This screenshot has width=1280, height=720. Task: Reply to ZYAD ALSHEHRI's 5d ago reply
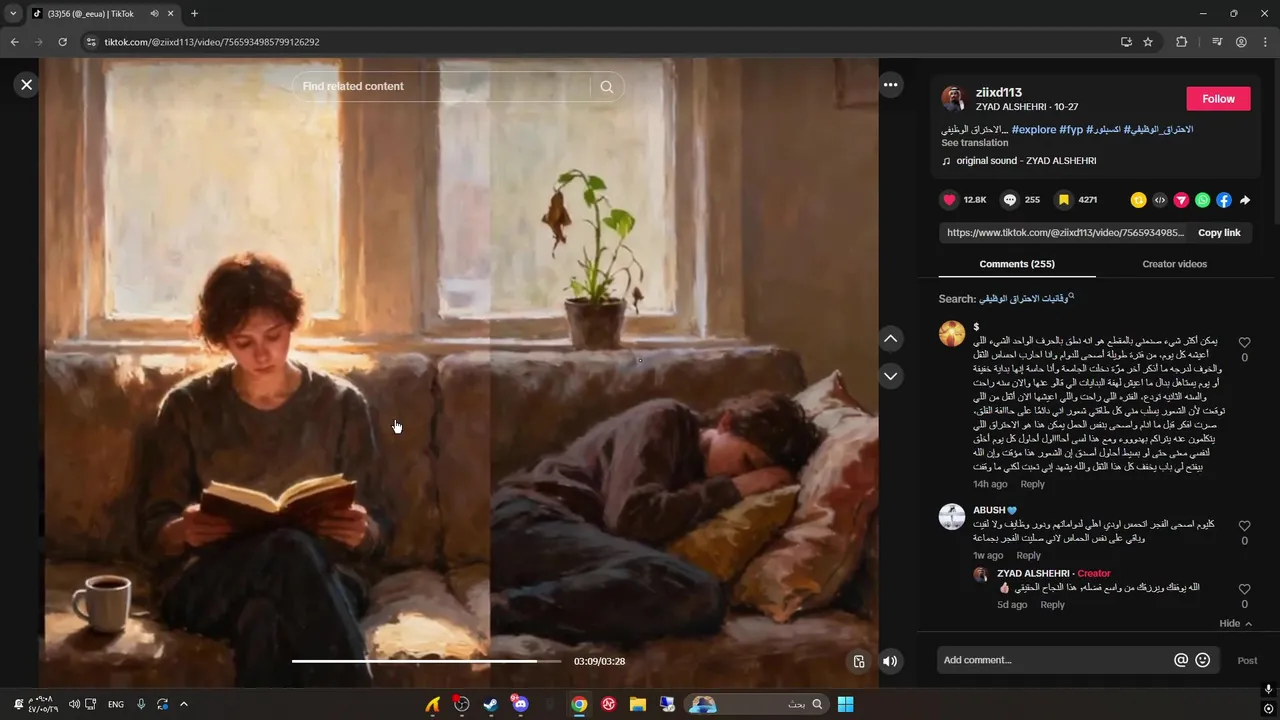coord(1052,604)
